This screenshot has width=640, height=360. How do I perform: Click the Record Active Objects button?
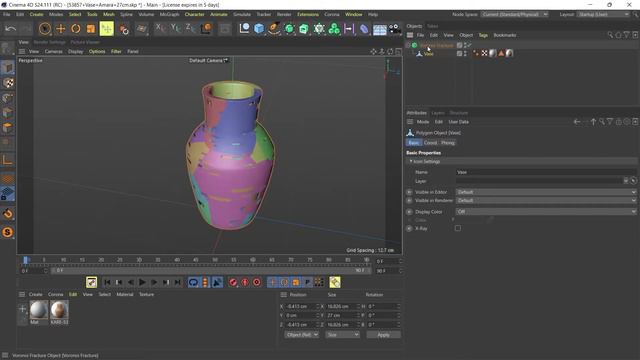[233, 282]
